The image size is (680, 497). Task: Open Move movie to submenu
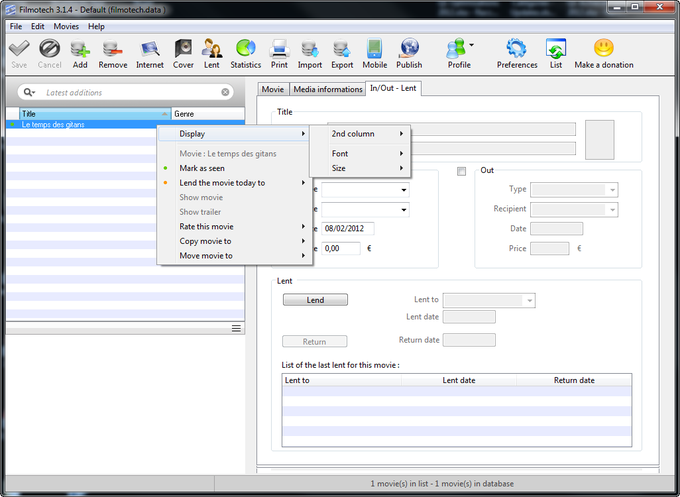point(234,255)
